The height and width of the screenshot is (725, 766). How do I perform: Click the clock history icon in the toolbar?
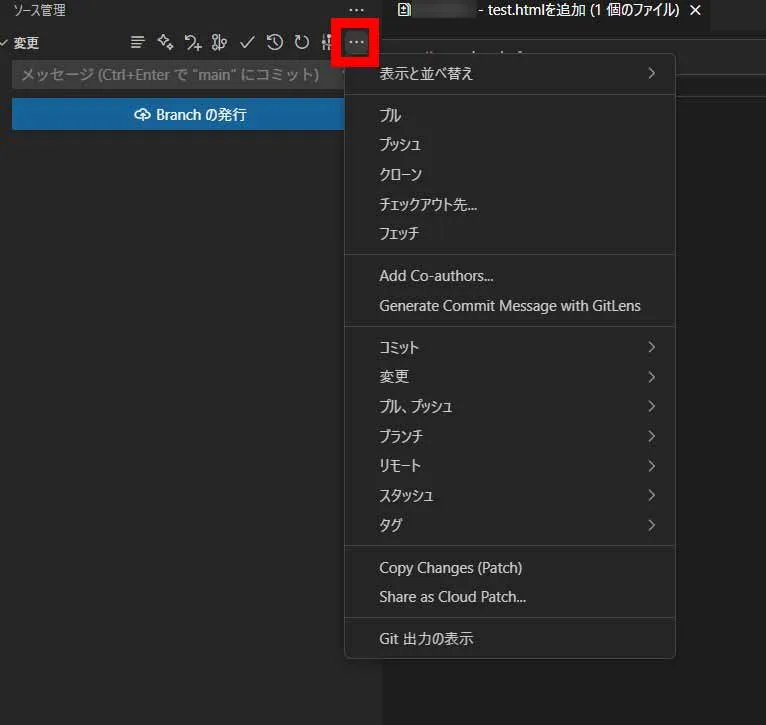pos(274,43)
